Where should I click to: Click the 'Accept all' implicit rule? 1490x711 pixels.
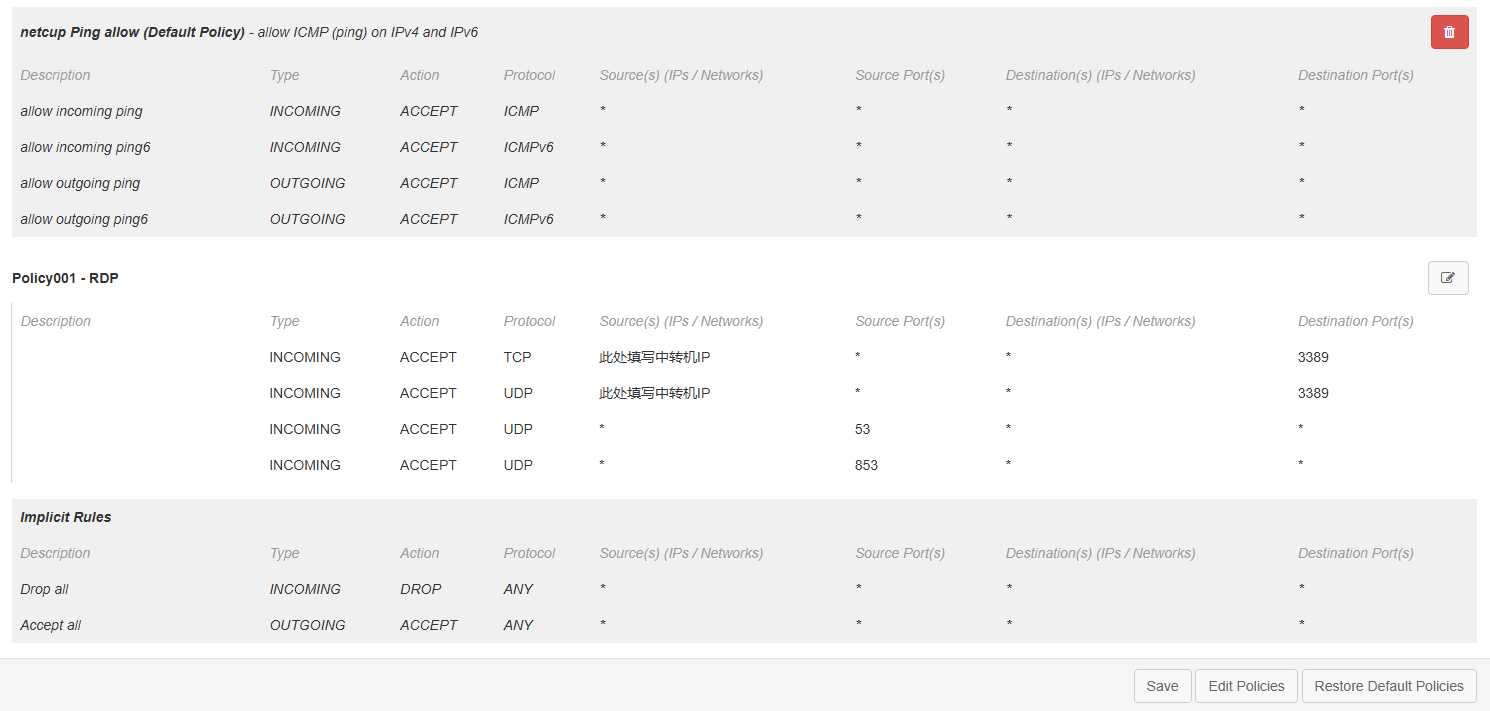(51, 625)
